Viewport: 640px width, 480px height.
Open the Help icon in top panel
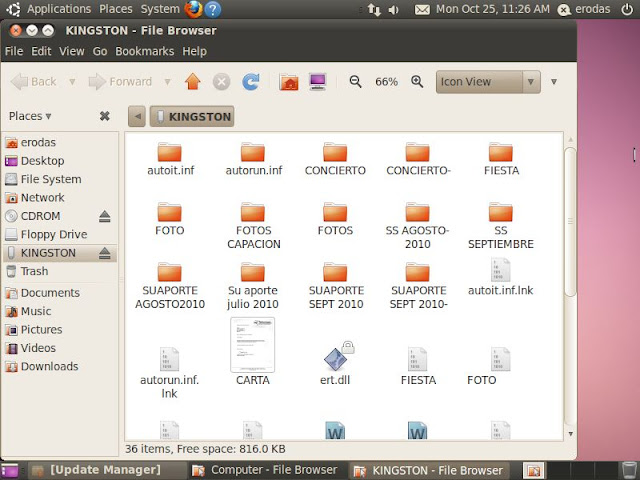213,9
